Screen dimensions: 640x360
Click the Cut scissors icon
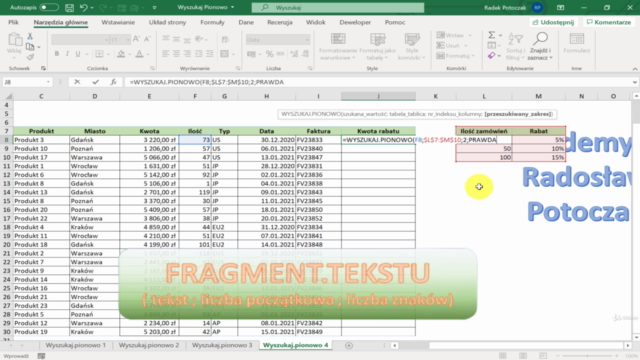(30, 36)
